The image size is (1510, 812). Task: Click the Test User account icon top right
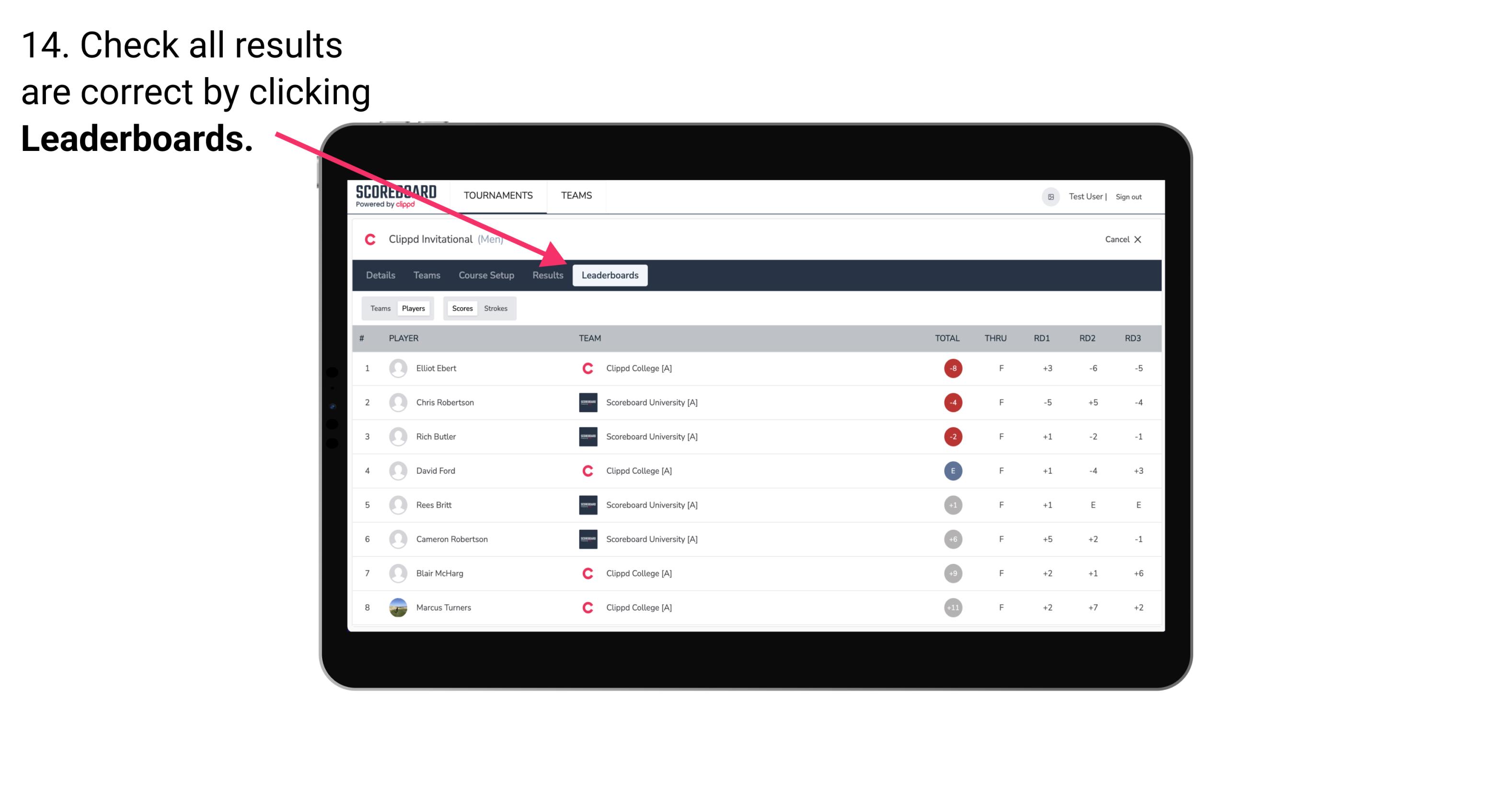click(1051, 196)
